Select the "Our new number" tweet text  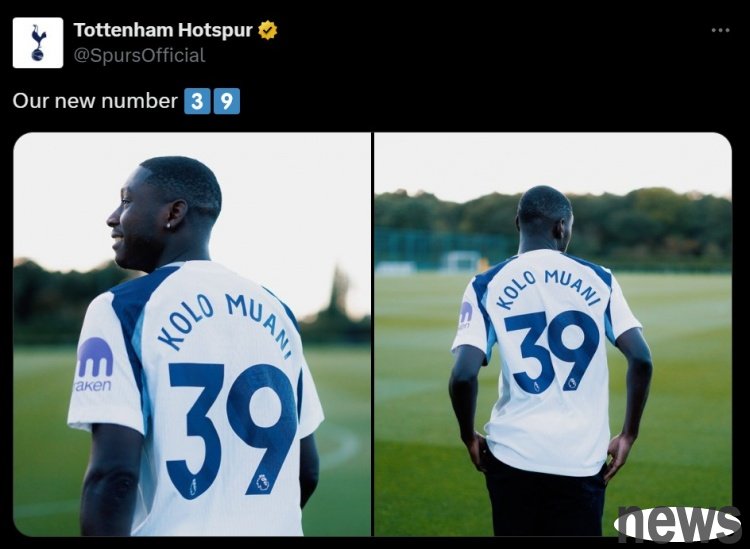95,101
